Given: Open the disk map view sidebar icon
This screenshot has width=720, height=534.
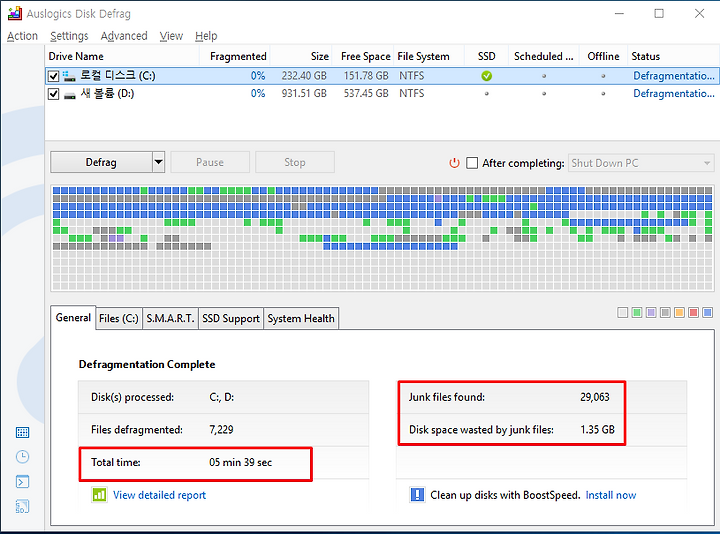Looking at the screenshot, I should pyautogui.click(x=22, y=432).
